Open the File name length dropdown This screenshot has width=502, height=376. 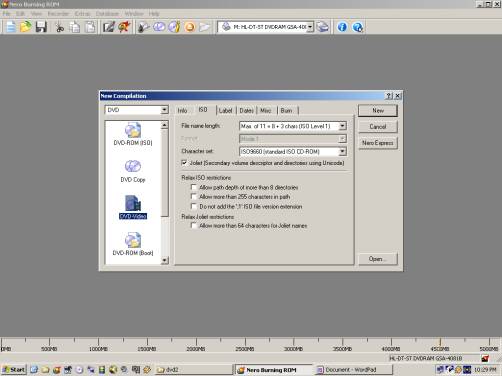tap(342, 126)
